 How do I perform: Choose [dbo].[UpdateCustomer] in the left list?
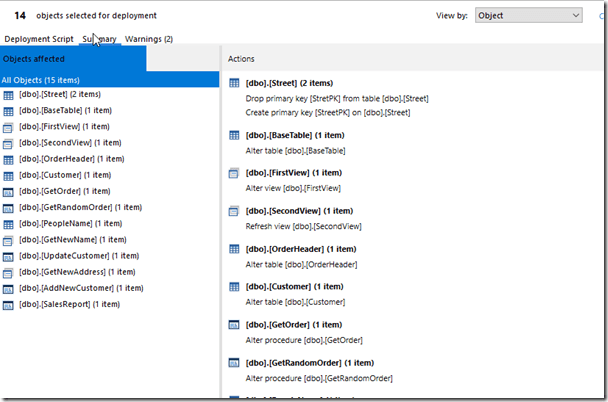(x=76, y=256)
